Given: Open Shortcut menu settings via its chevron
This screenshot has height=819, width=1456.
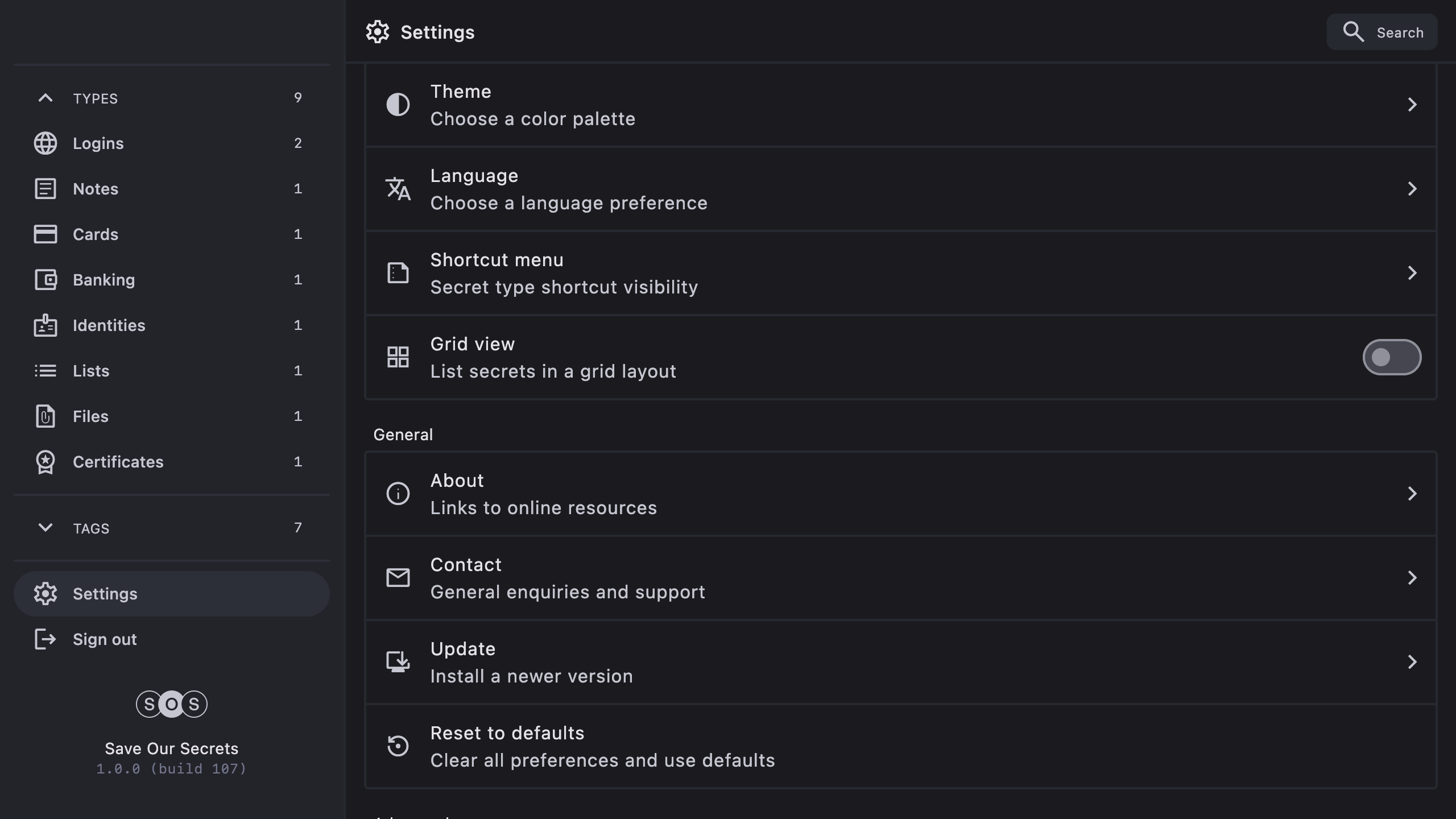Looking at the screenshot, I should click(x=1412, y=273).
